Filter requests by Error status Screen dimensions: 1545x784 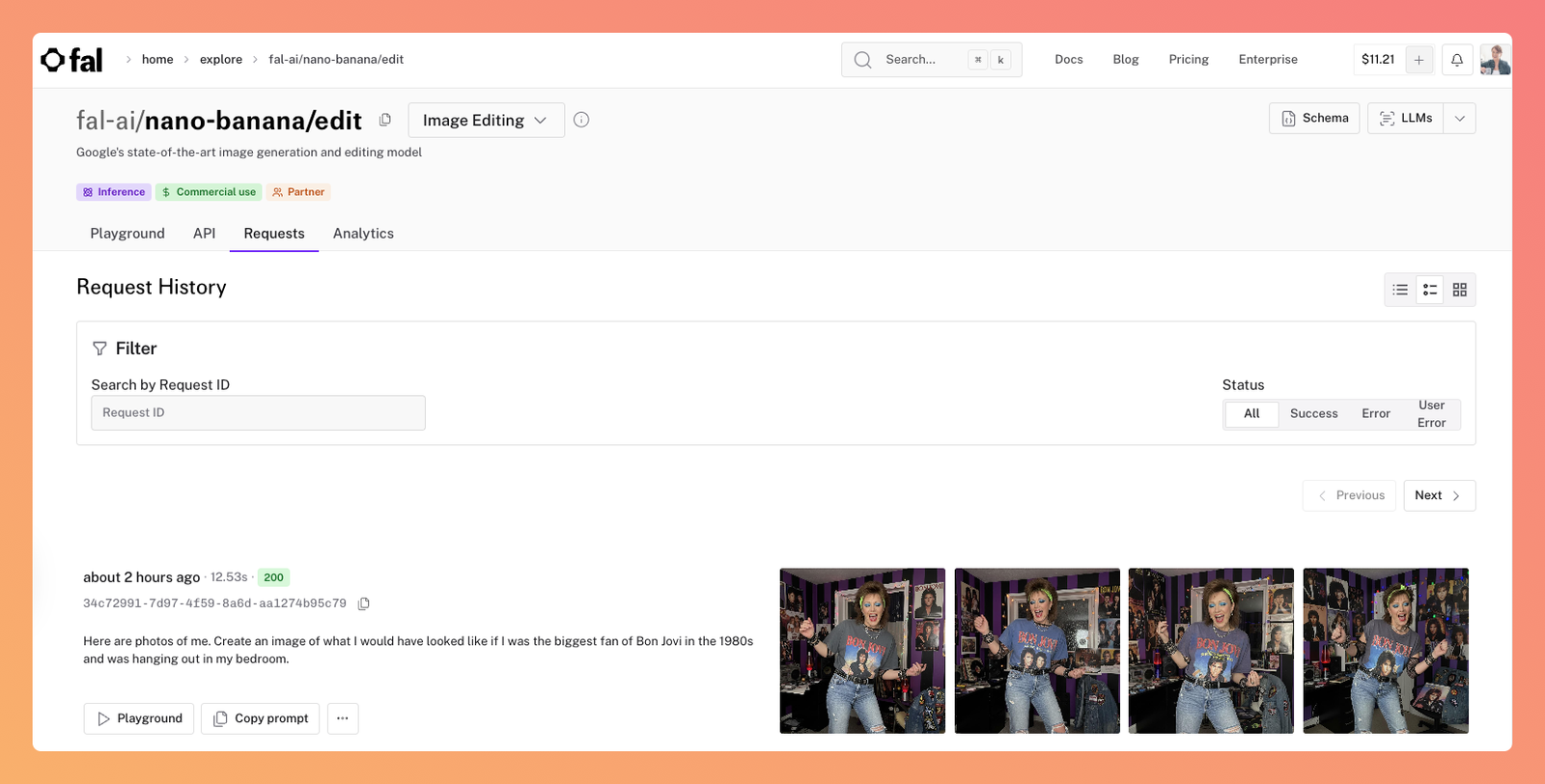[1375, 413]
